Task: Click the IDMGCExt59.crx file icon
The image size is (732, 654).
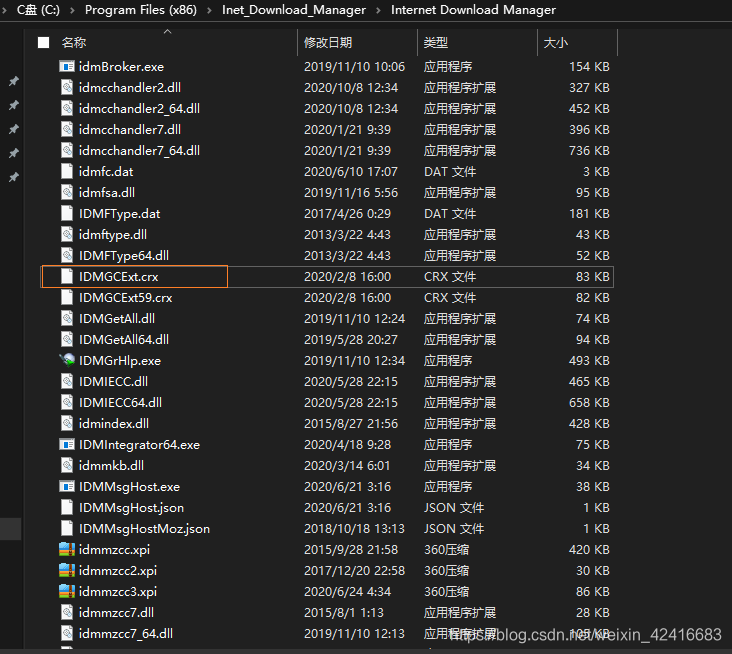Action: coord(67,298)
